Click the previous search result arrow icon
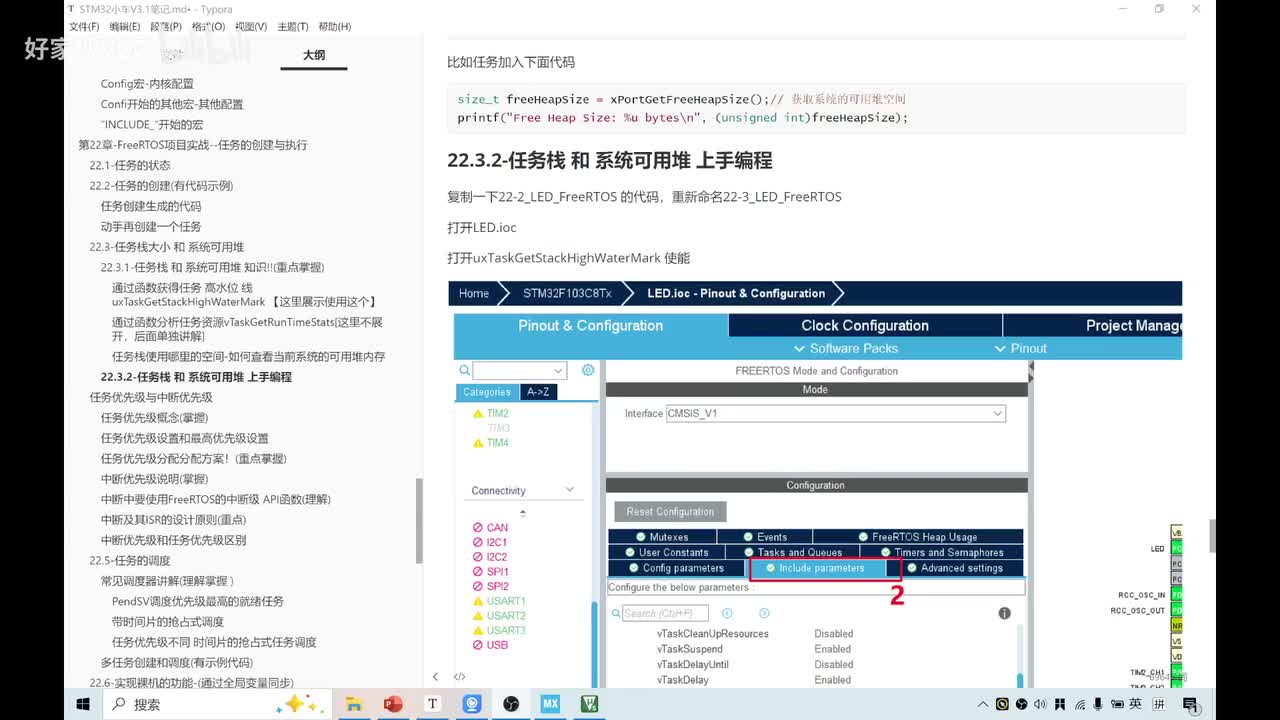Image resolution: width=1280 pixels, height=720 pixels. click(727, 613)
